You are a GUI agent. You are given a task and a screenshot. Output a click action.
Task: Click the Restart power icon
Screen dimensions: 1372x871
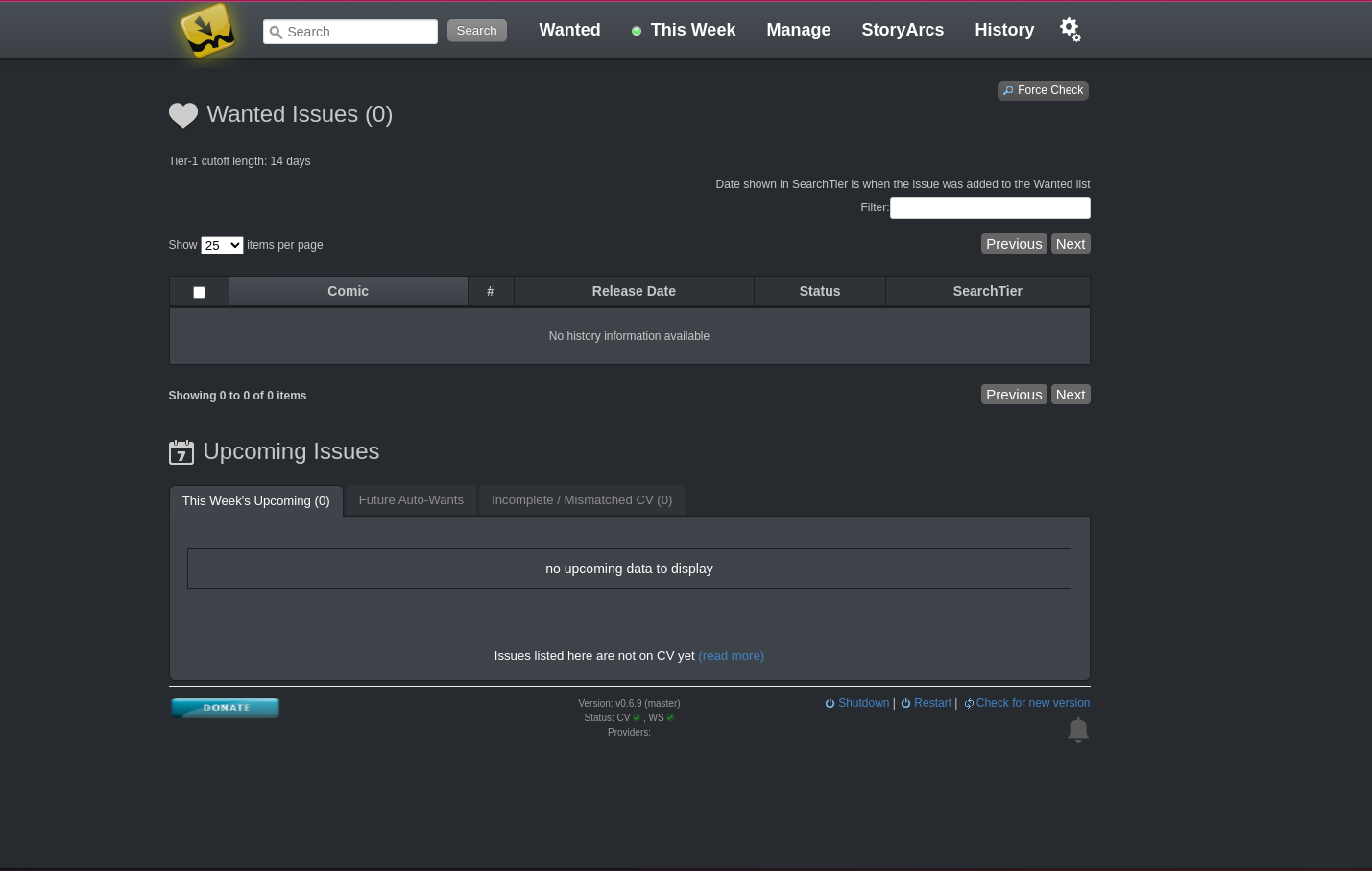point(905,702)
